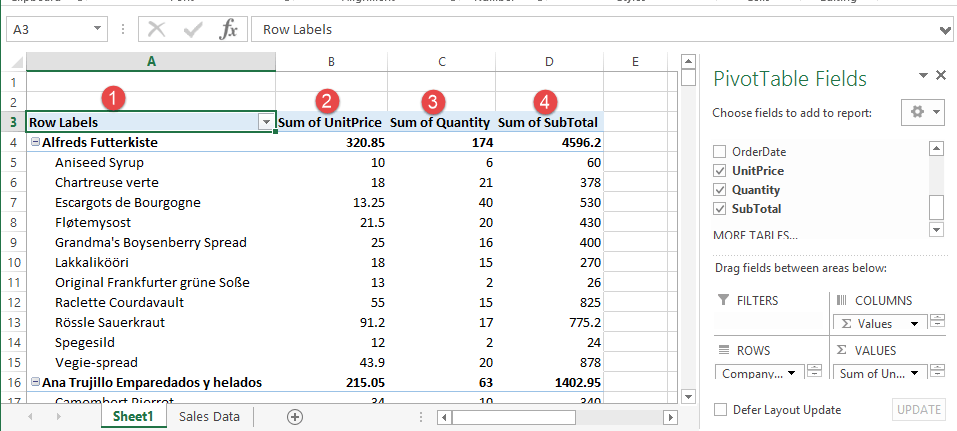Open the Values dropdown in COLUMNS area
957x431 pixels.
click(x=912, y=323)
